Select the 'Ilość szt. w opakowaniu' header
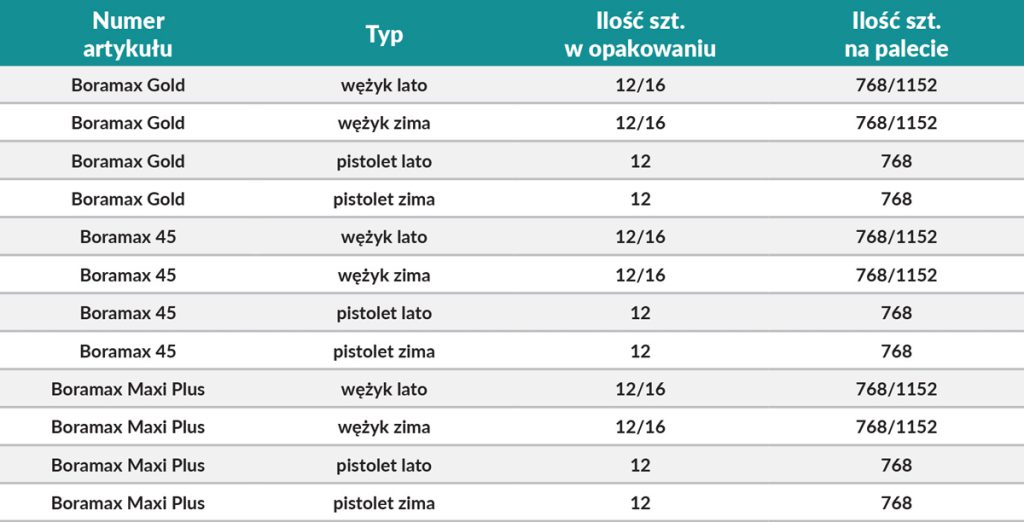 [x=640, y=34]
